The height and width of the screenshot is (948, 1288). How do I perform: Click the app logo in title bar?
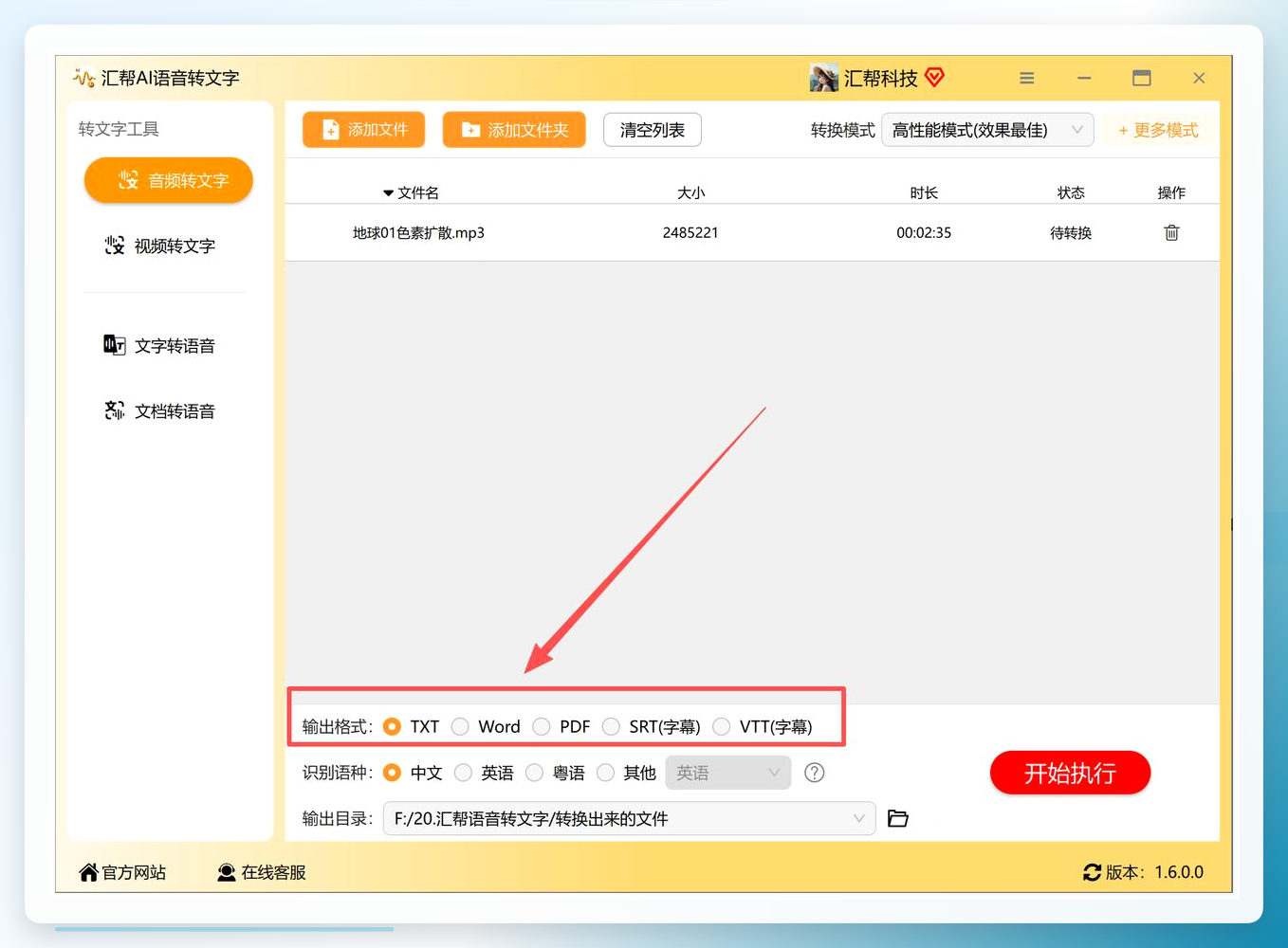[x=83, y=78]
